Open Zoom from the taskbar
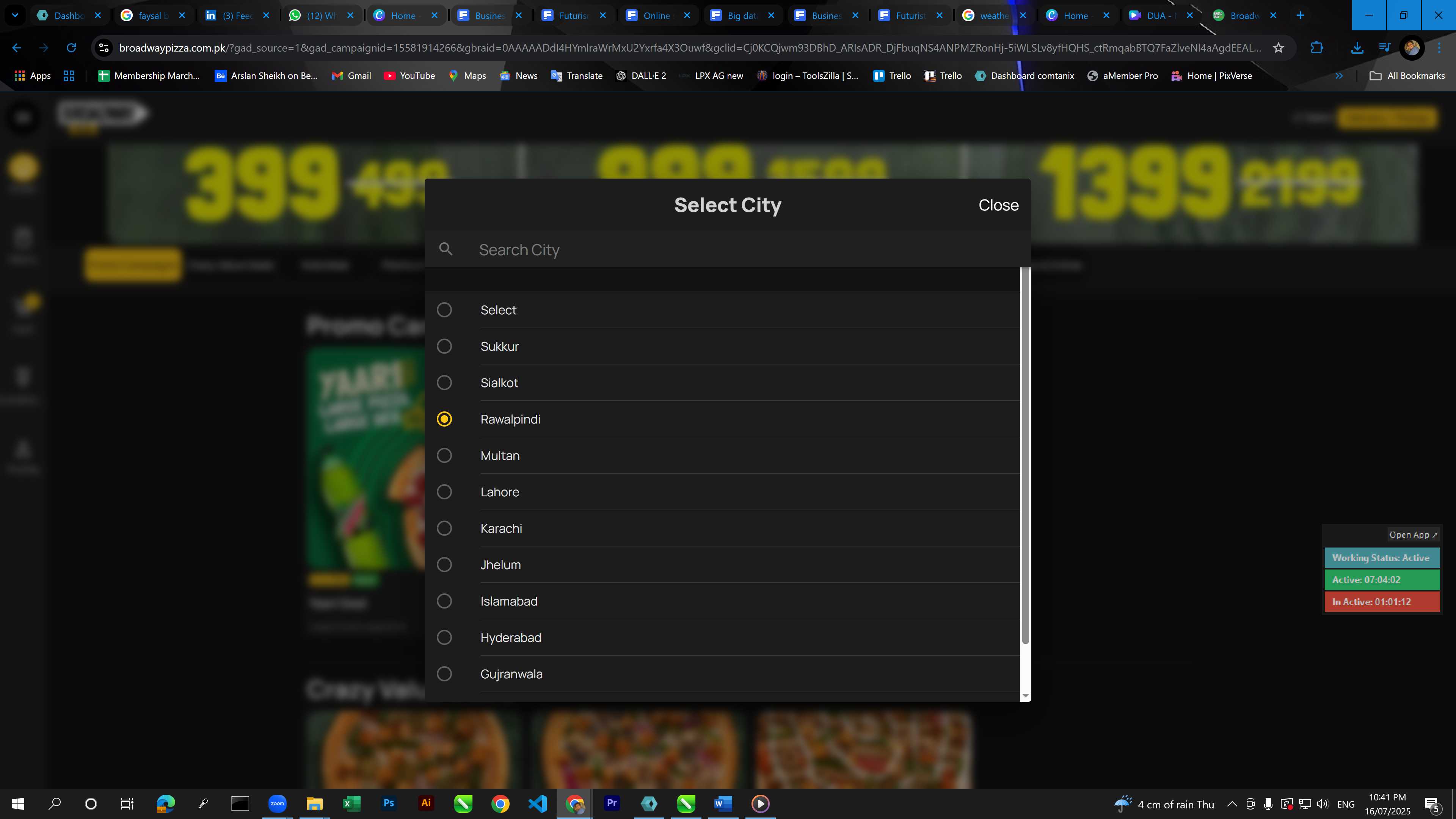Image resolution: width=1456 pixels, height=819 pixels. point(277,803)
